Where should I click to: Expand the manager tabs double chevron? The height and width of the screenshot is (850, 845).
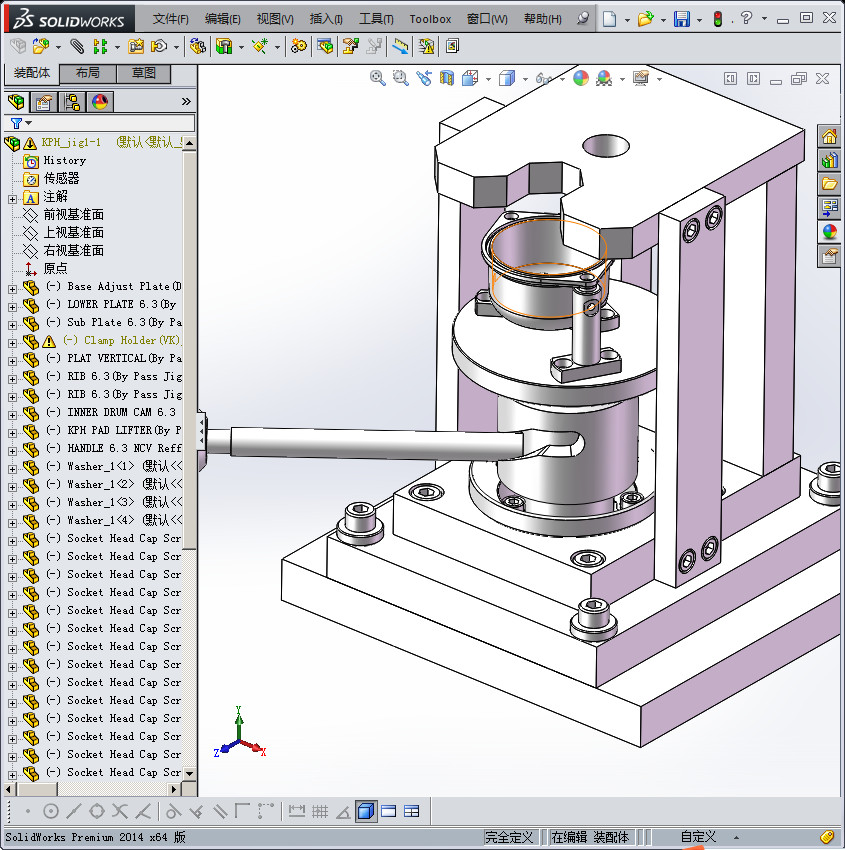(186, 101)
